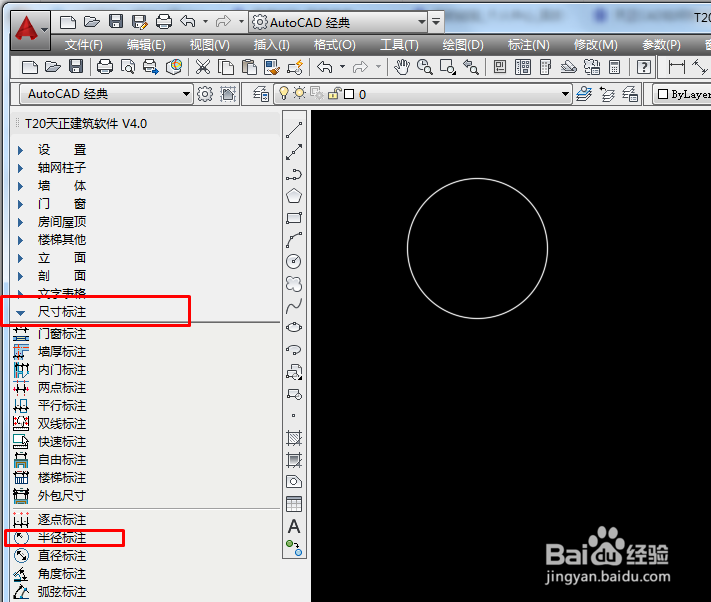
Task: Select the Ellipse draw tool
Action: click(x=294, y=327)
